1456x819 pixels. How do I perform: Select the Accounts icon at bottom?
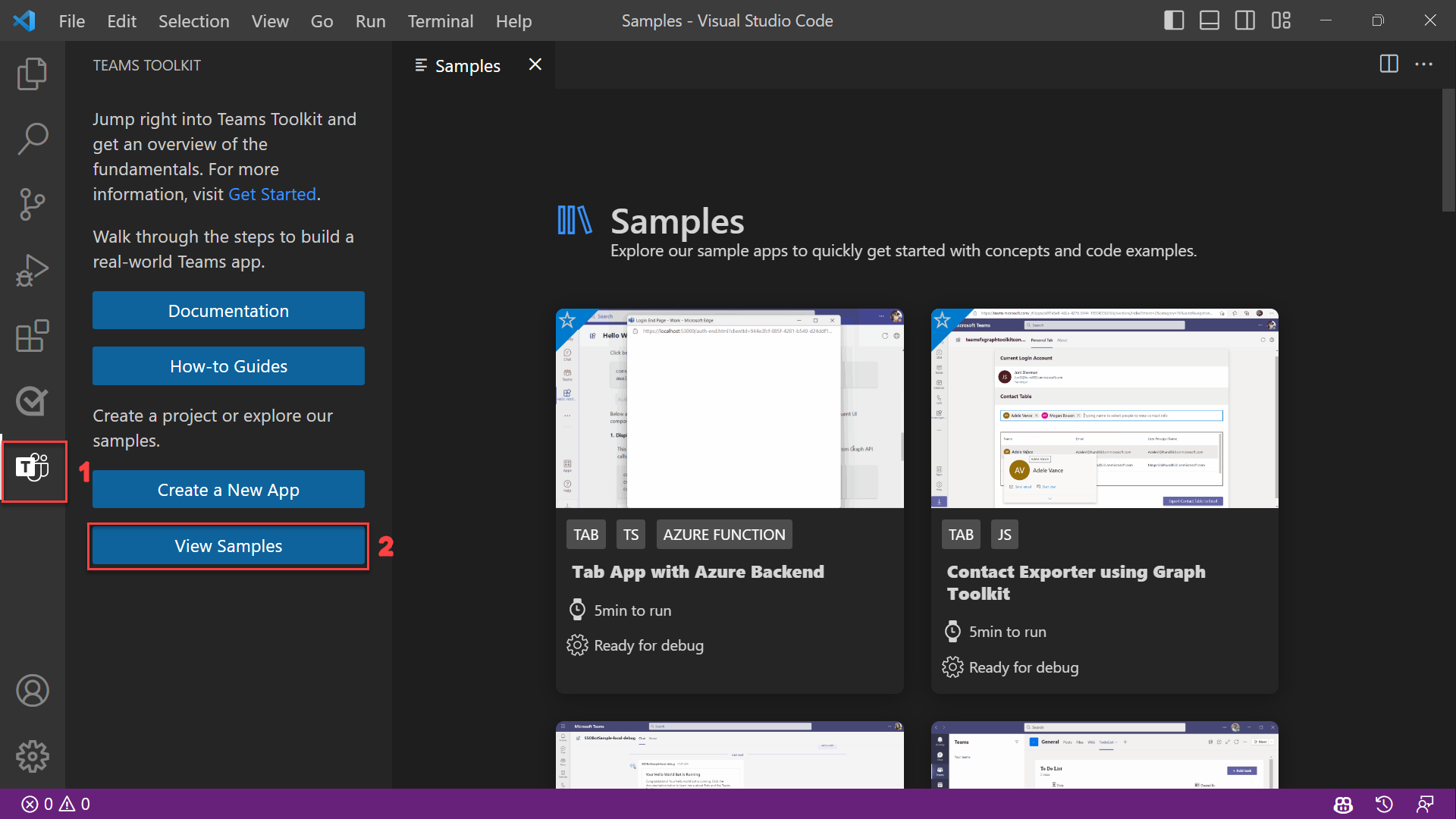33,690
